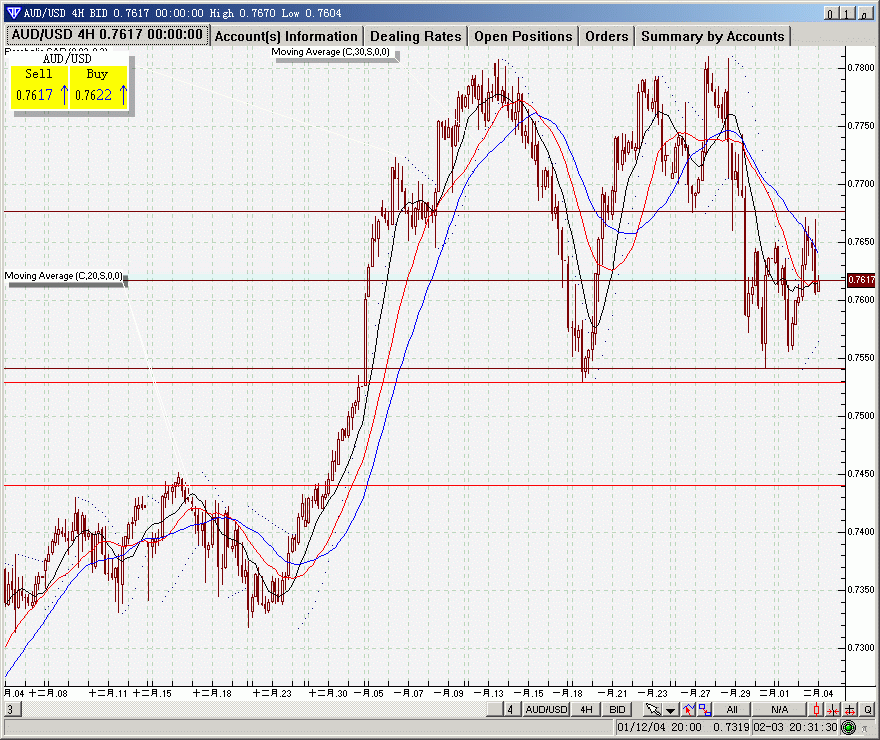Select the AUD/USD 4H chart tab
This screenshot has height=740, width=880.
pyautogui.click(x=107, y=35)
